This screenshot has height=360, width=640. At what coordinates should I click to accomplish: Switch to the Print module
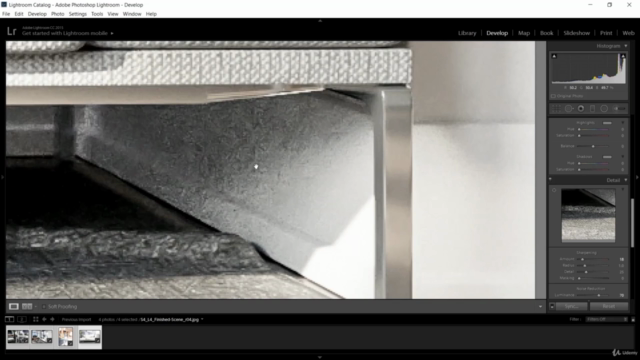(x=606, y=33)
